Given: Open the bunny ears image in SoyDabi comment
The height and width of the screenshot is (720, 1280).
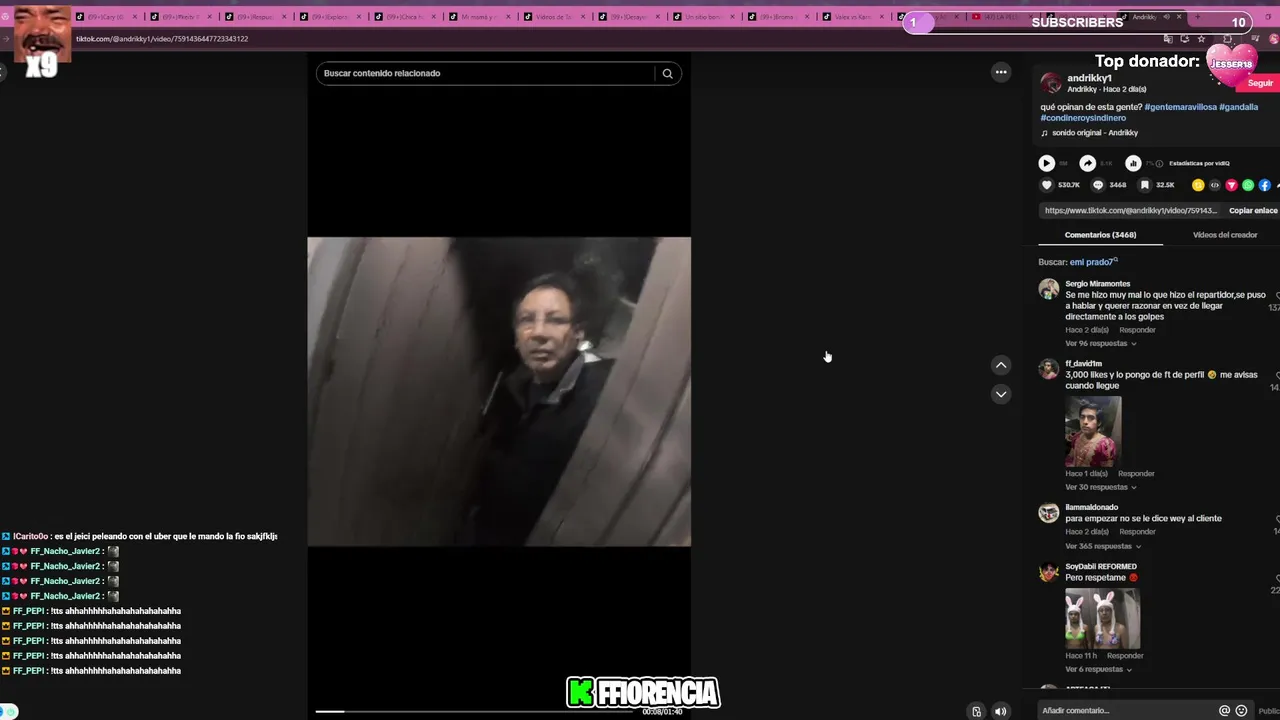Looking at the screenshot, I should point(1102,618).
